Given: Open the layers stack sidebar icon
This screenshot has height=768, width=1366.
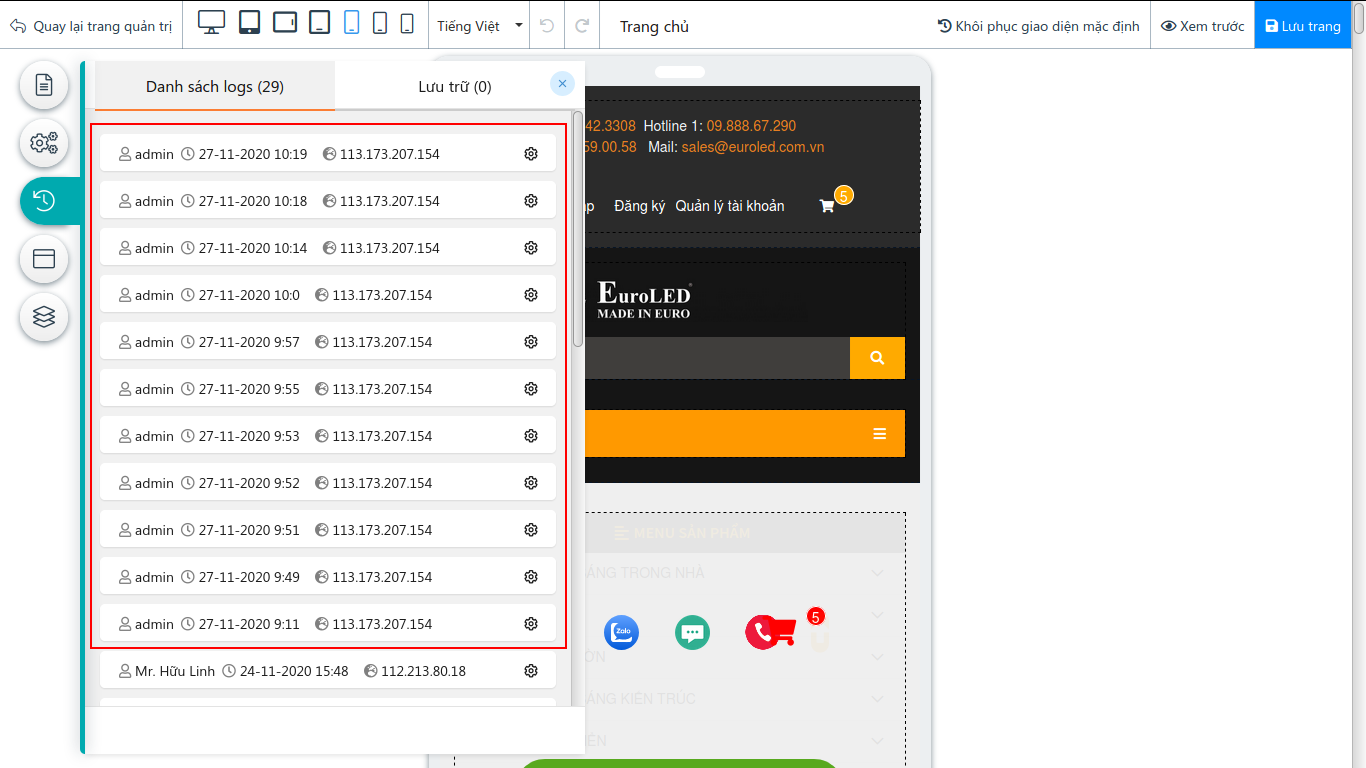Looking at the screenshot, I should [x=44, y=317].
